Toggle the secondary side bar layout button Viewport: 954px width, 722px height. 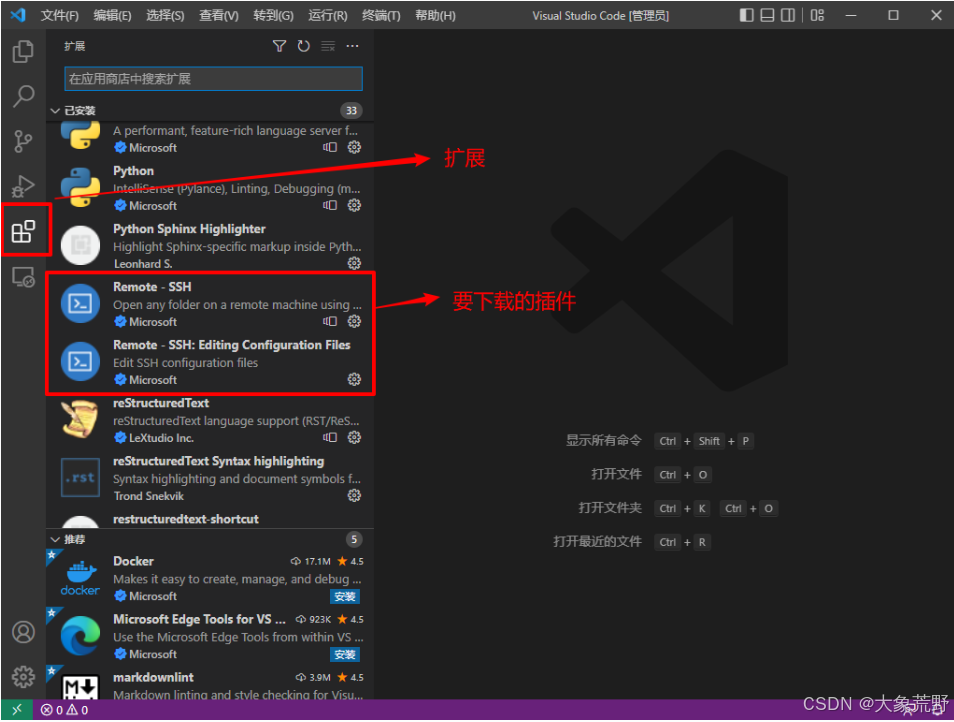pos(788,15)
